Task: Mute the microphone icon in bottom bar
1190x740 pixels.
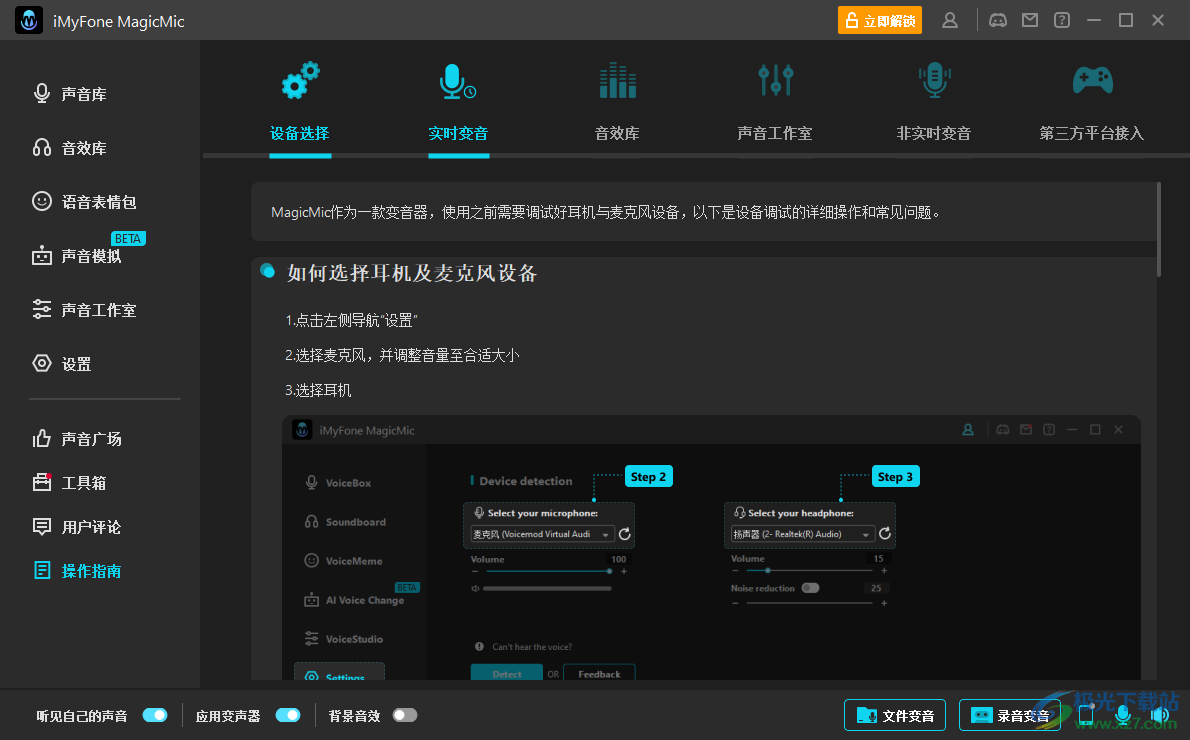Action: pos(1122,715)
